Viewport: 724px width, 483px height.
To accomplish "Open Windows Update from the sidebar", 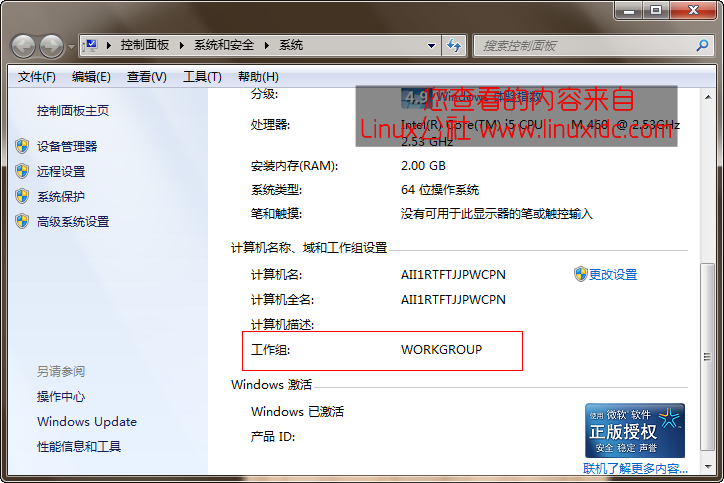I will [87, 422].
